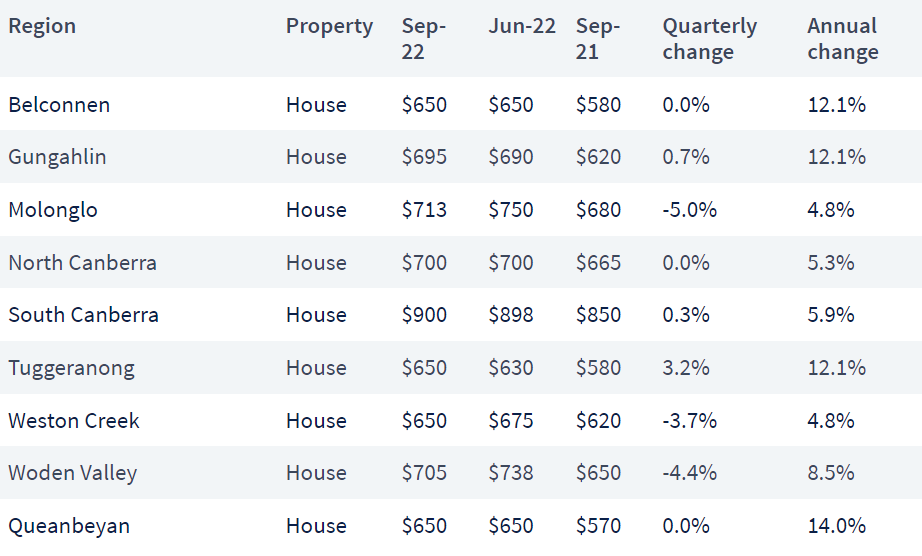922x556 pixels.
Task: Select Woden Valley's $738 Jun-22 value
Action: [x=510, y=473]
